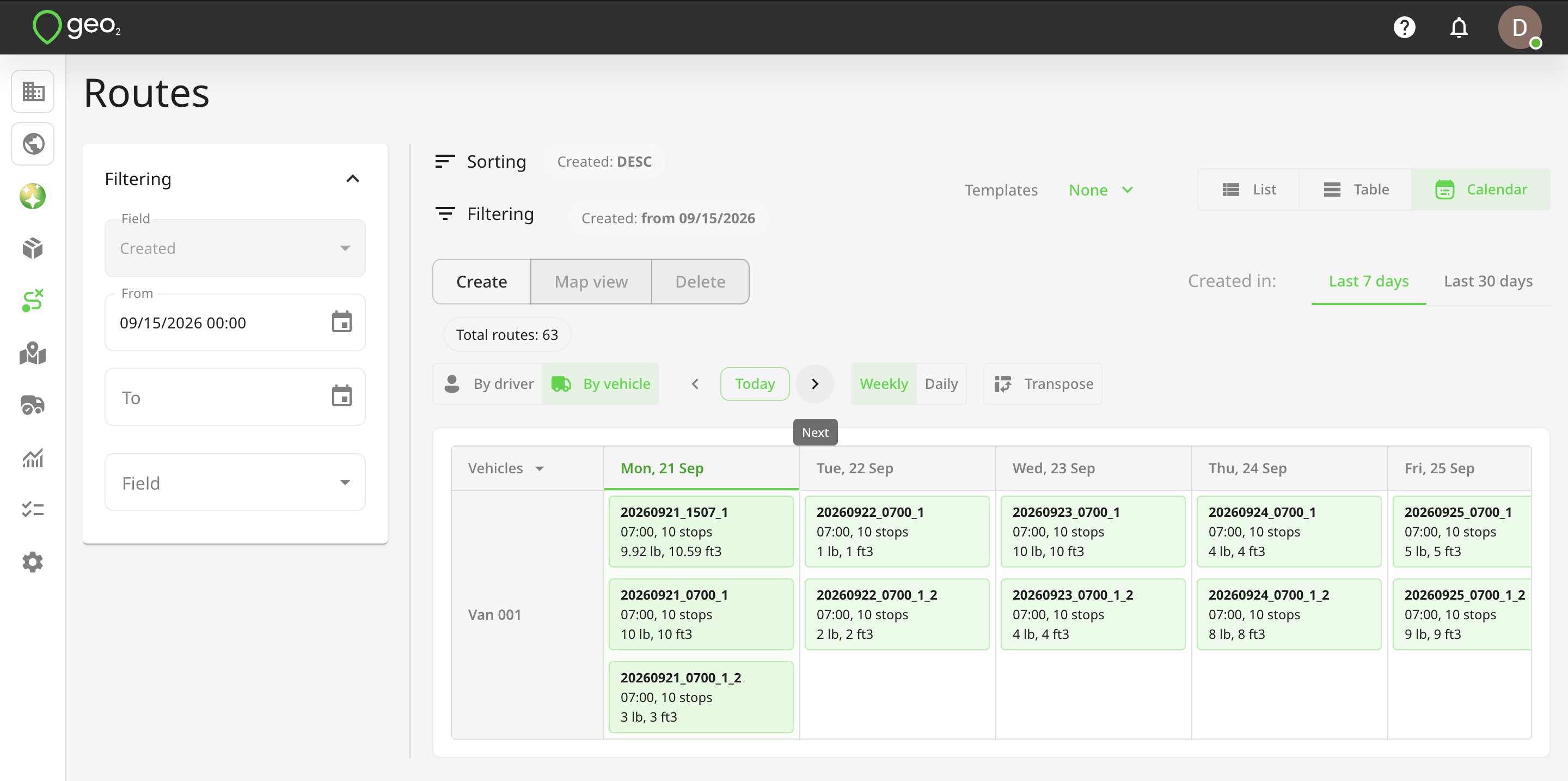Open route card 20260921_1507_1
Viewport: 1568px width, 781px height.
tap(701, 531)
